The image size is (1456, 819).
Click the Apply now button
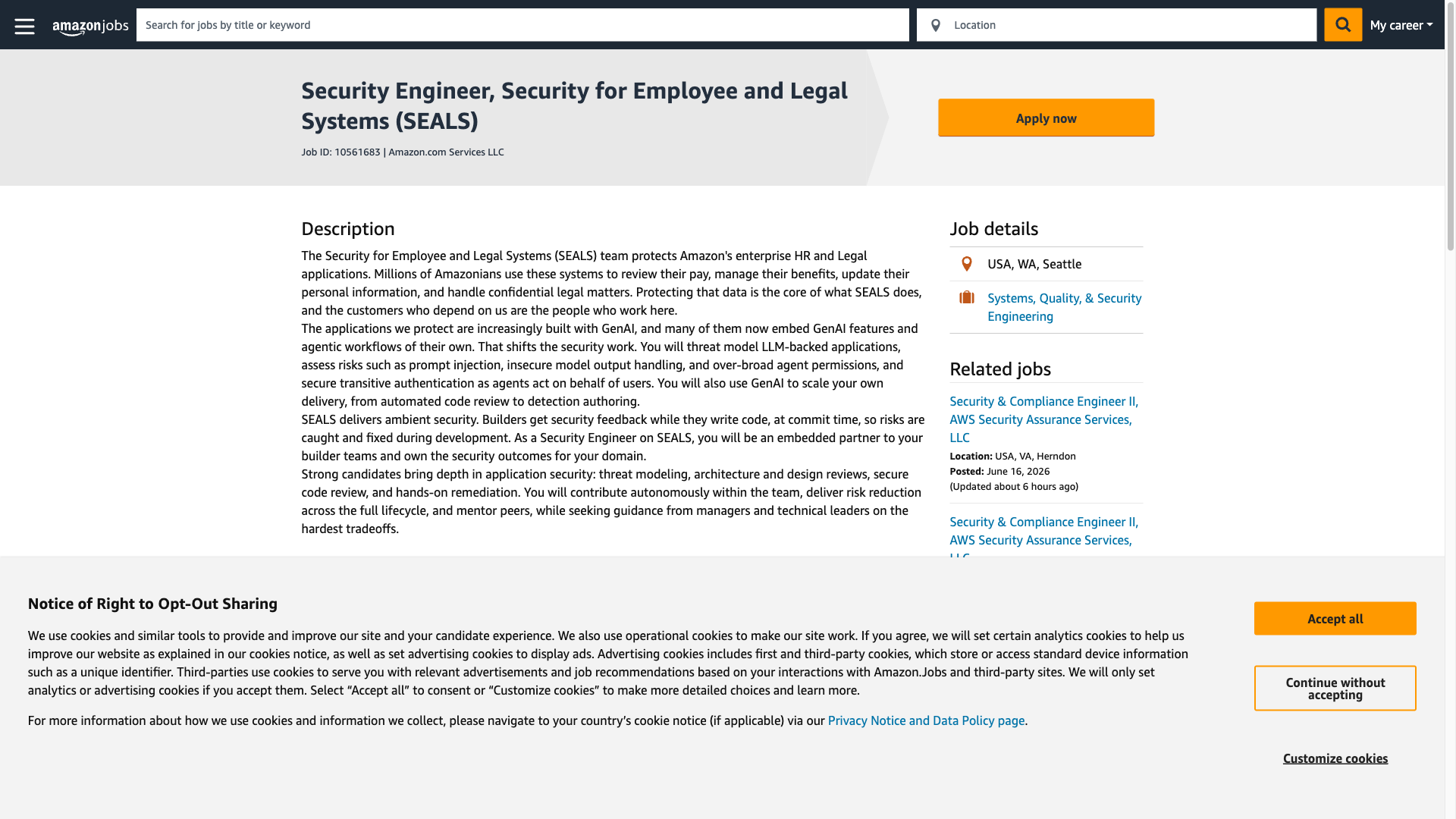[x=1046, y=118]
